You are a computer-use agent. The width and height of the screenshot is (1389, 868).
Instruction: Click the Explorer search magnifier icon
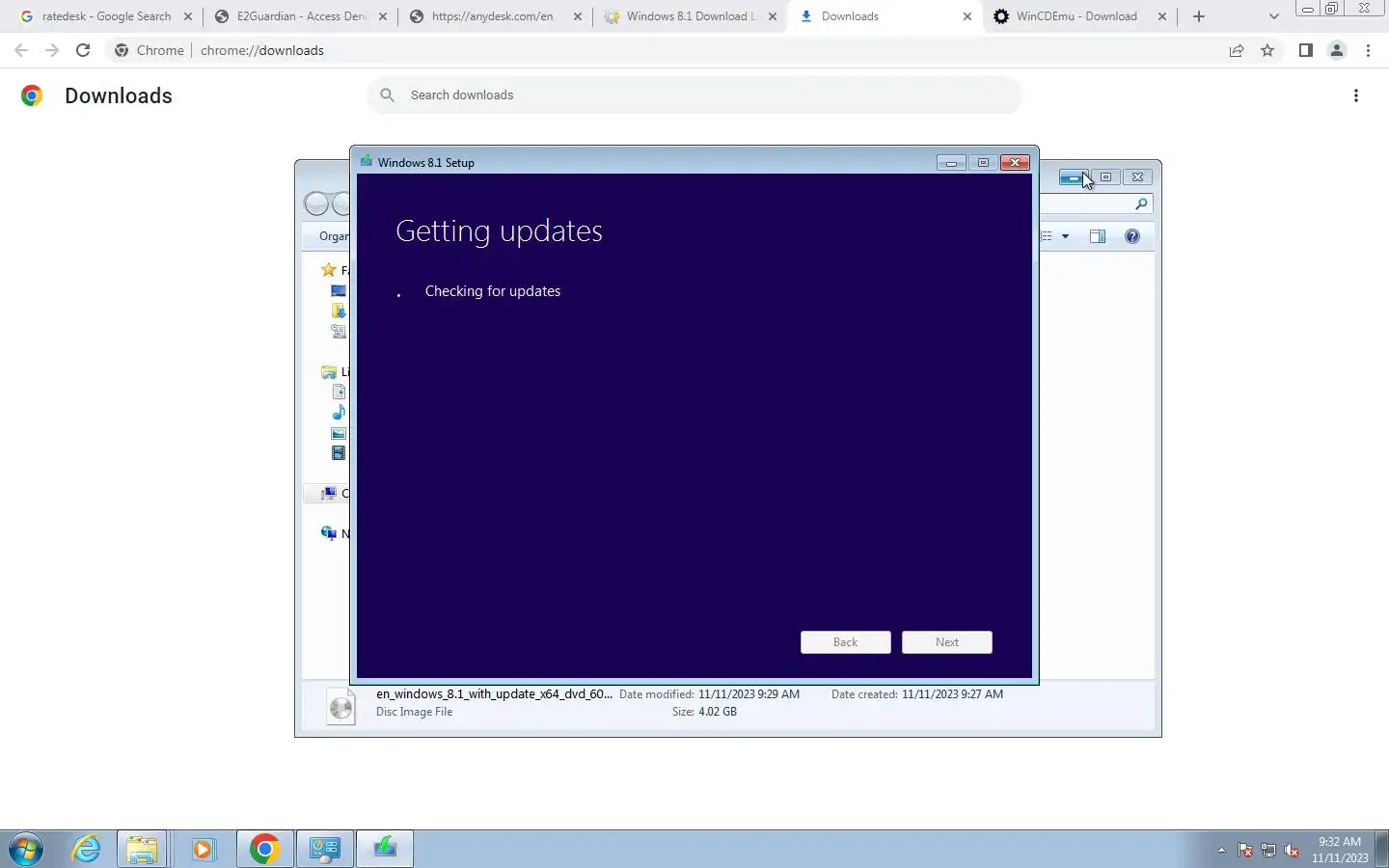pos(1141,203)
